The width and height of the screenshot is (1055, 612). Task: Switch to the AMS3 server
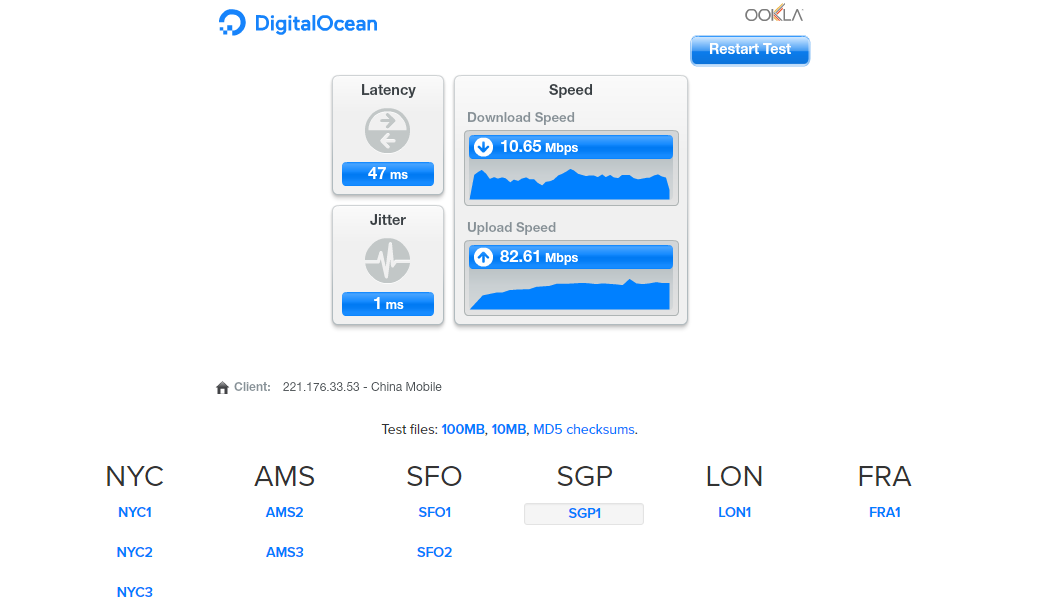coord(285,553)
